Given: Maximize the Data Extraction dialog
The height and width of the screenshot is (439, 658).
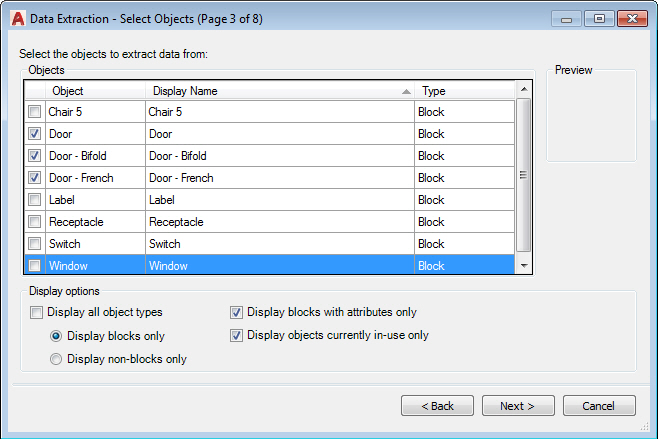Looking at the screenshot, I should click(x=599, y=19).
